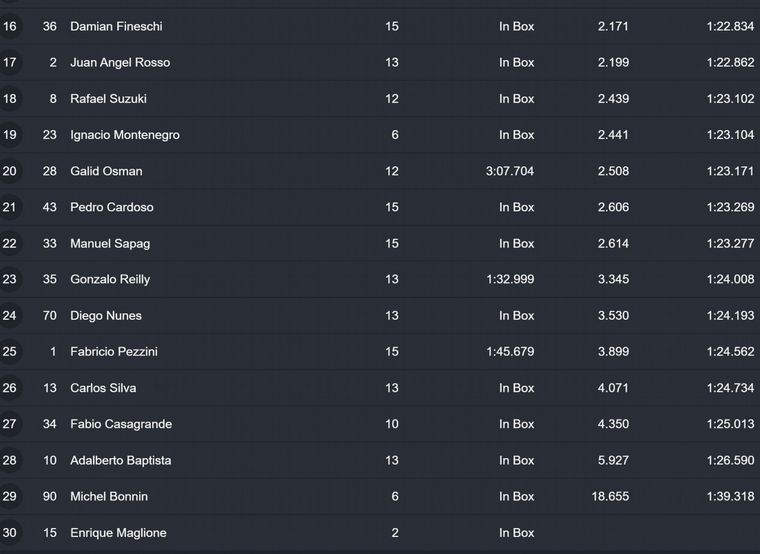Click the position 16 circle badge
This screenshot has width=760, height=554.
pos(10,26)
